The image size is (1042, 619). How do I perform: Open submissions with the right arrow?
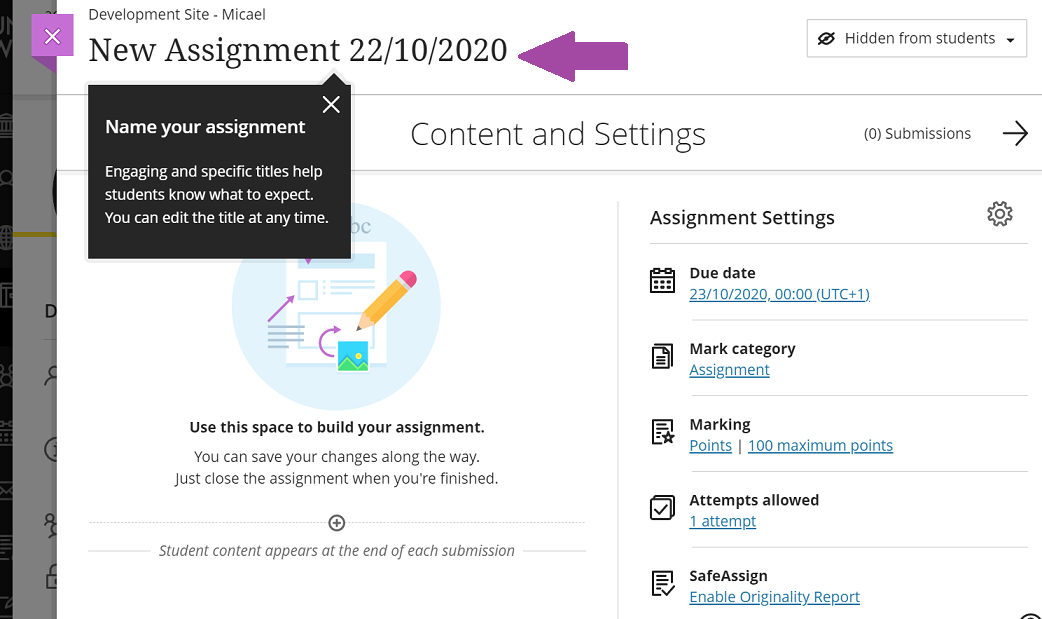(x=1015, y=134)
